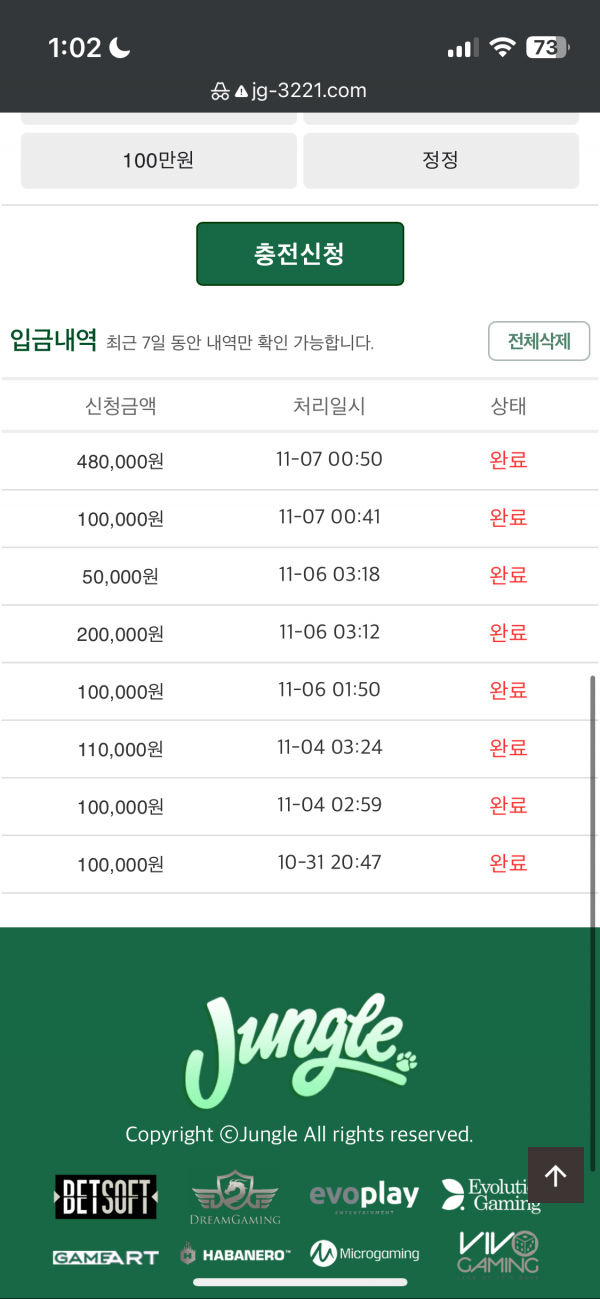Viewport: 600px width, 1299px height.
Task: Select the 상태 column header
Action: tap(508, 406)
